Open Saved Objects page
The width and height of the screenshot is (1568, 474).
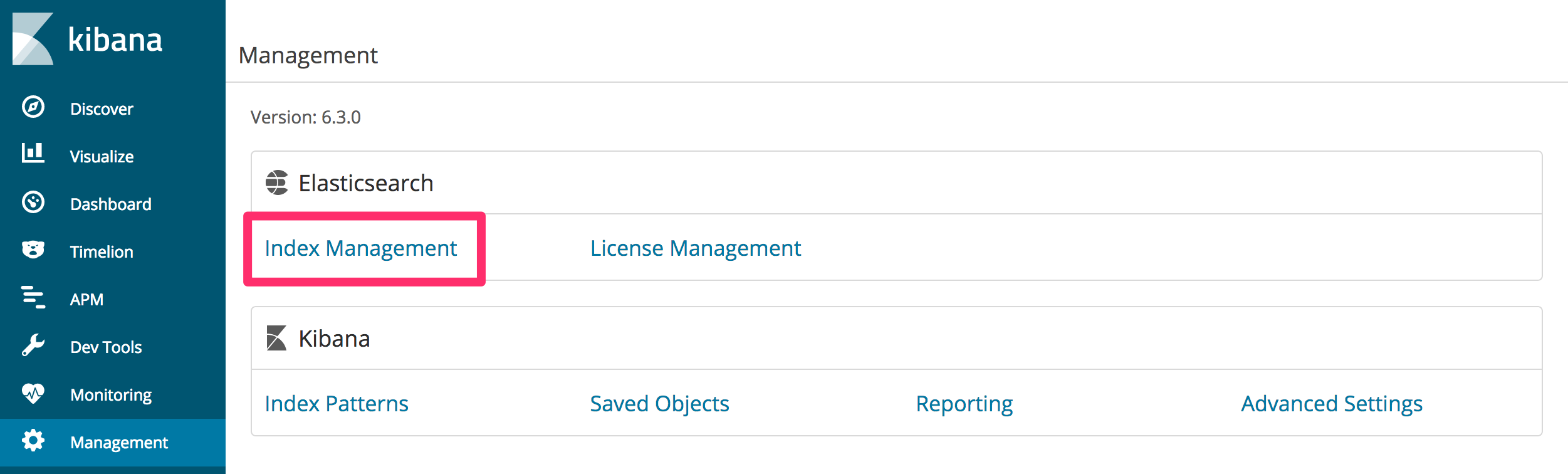(660, 404)
